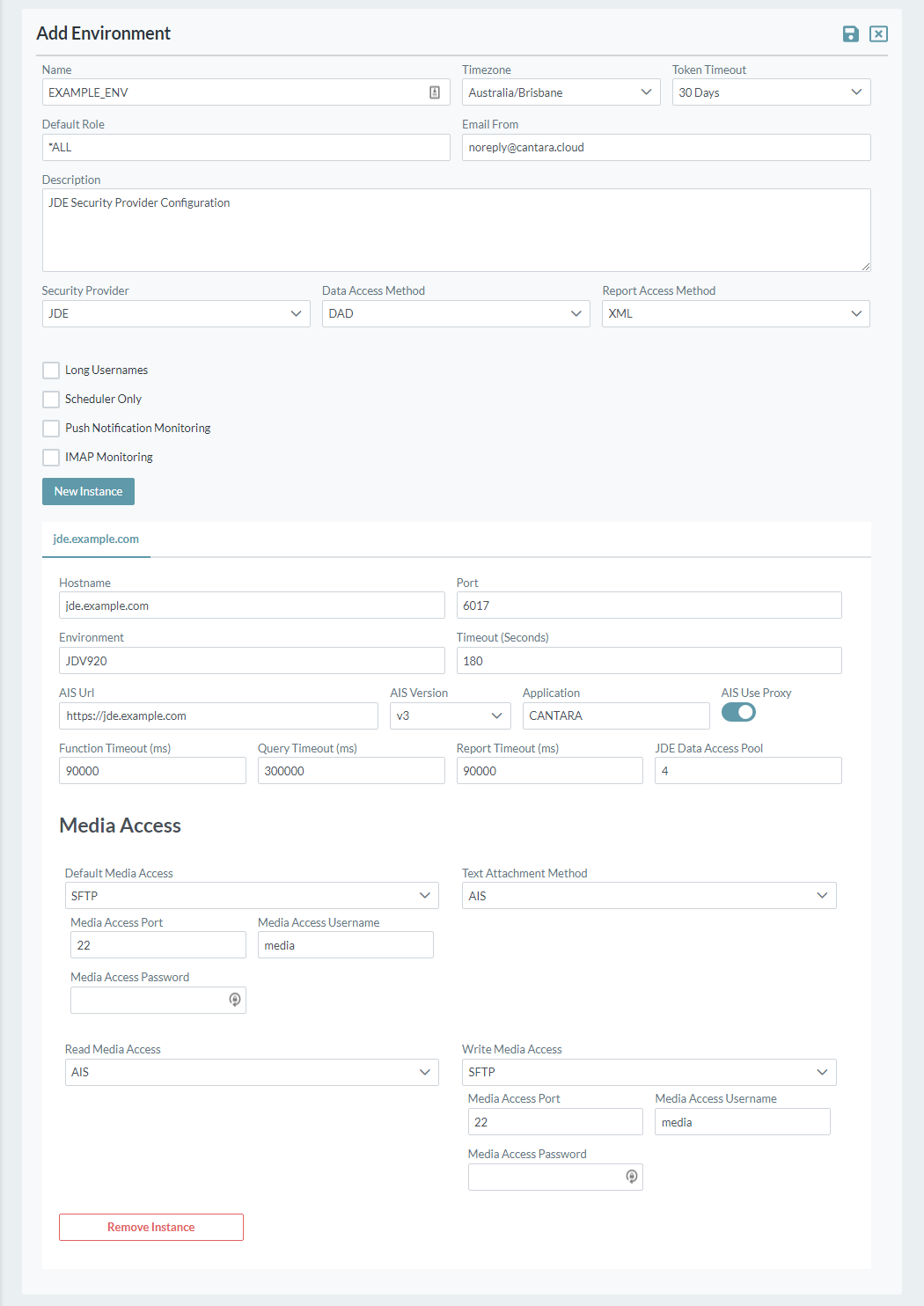Choose an AIS Version from dropdown
This screenshot has height=1306, width=924.
pyautogui.click(x=450, y=716)
